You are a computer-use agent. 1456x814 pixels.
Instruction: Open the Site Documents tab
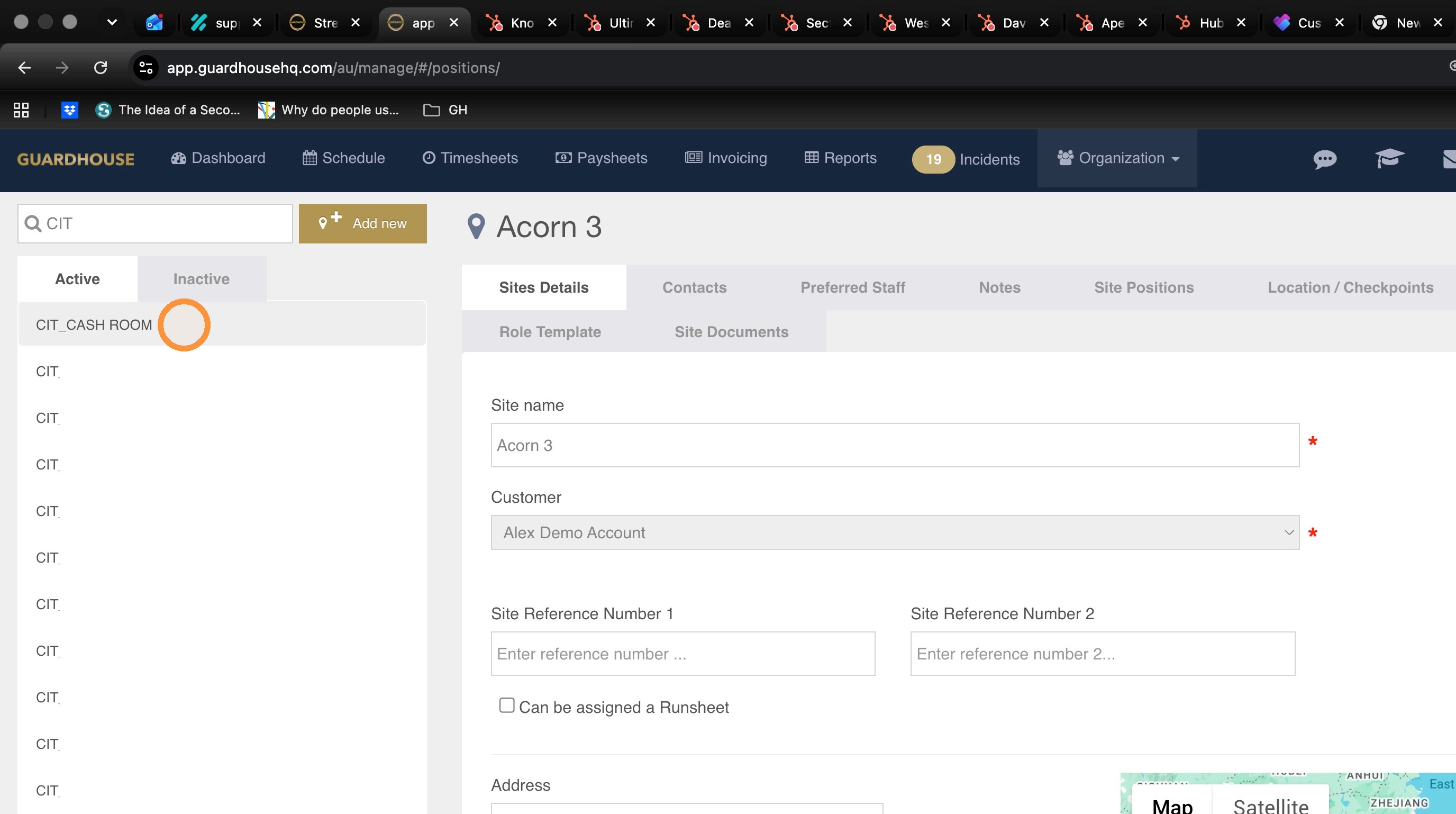731,332
